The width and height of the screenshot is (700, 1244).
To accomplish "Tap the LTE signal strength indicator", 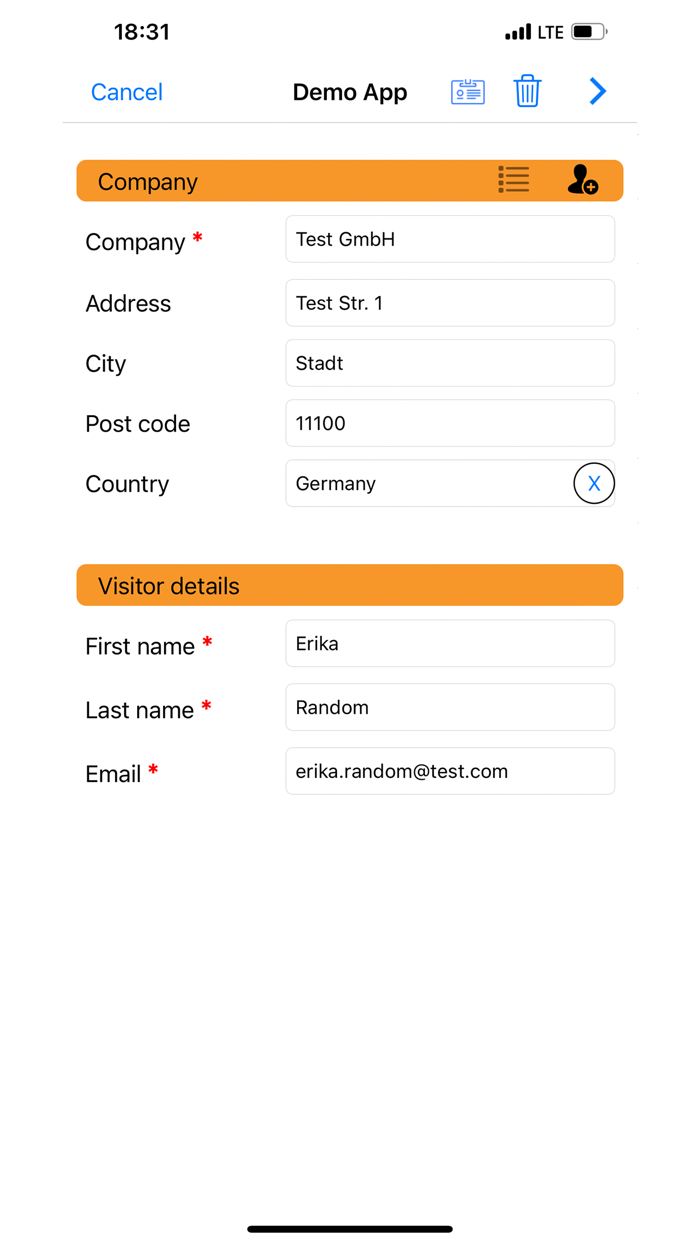I will point(535,32).
